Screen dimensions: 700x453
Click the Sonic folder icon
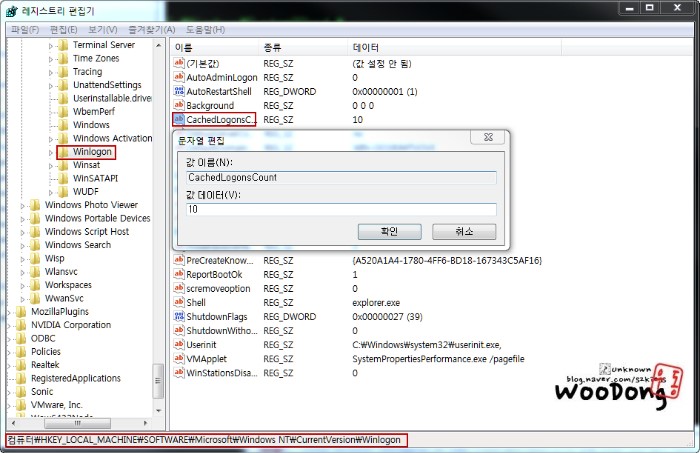21,392
